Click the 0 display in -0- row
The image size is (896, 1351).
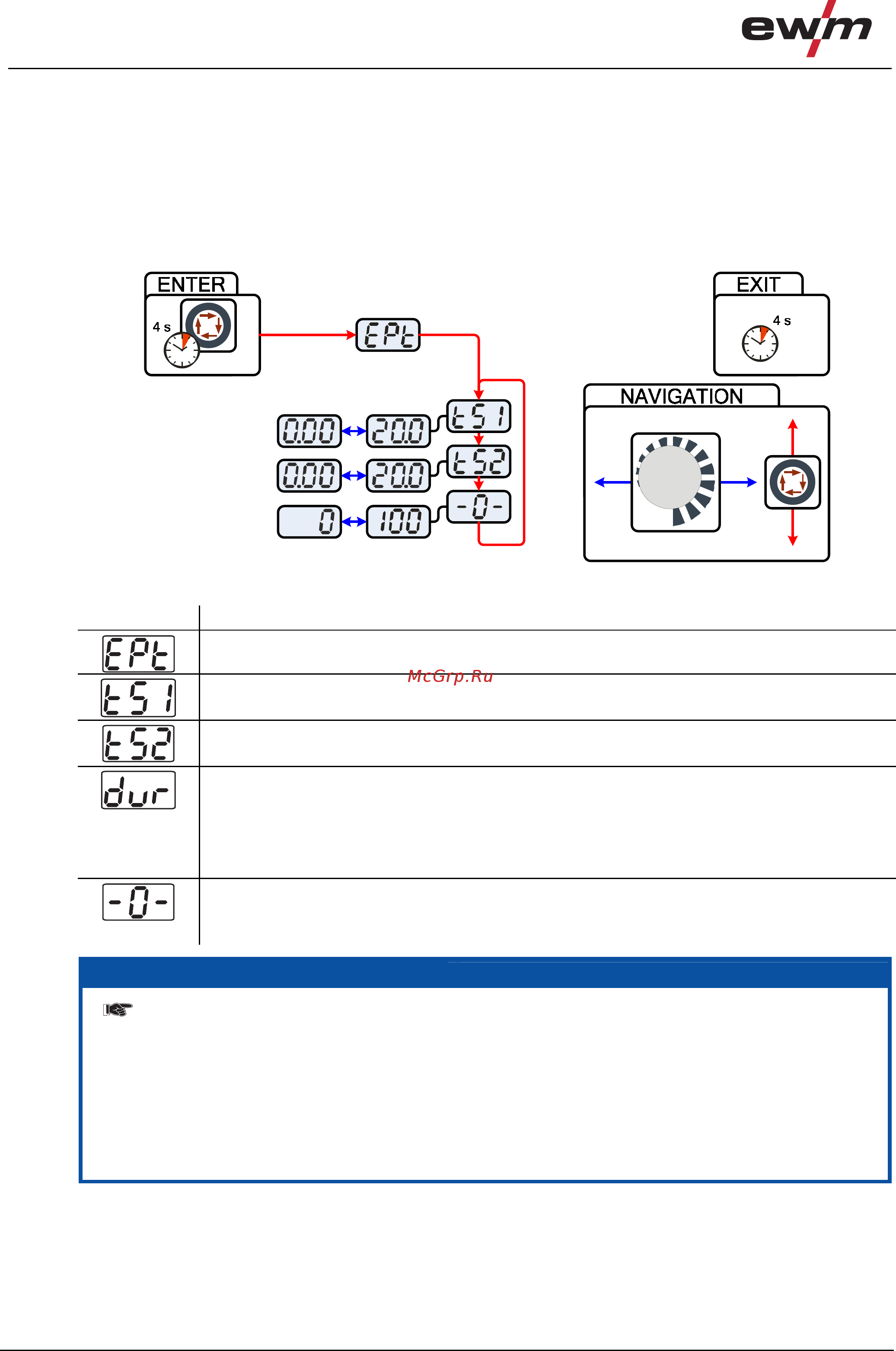point(309,522)
